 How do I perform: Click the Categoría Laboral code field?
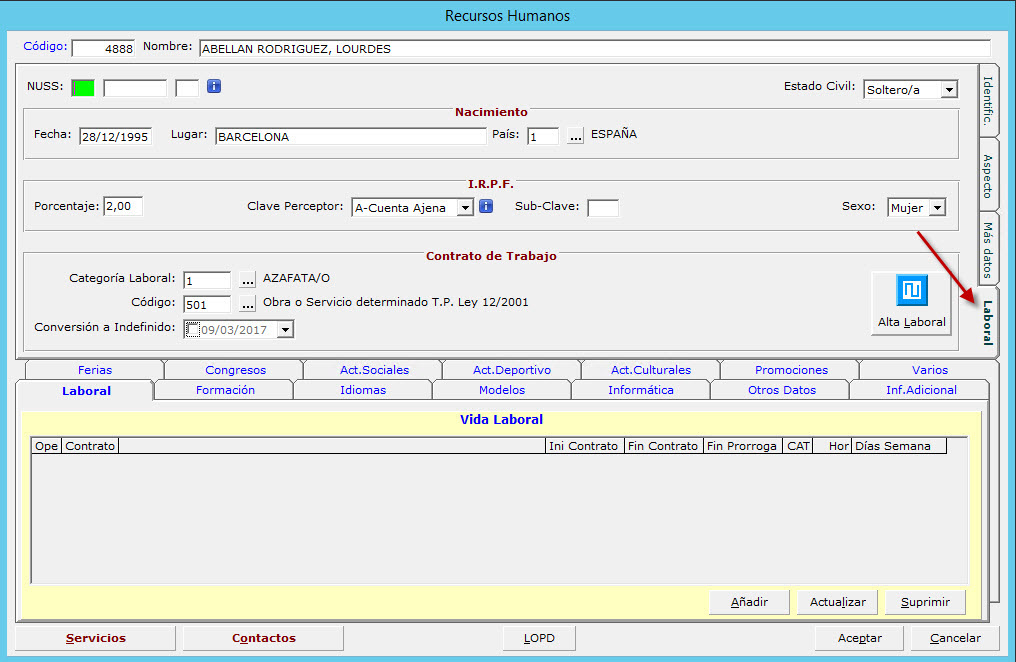pyautogui.click(x=207, y=280)
